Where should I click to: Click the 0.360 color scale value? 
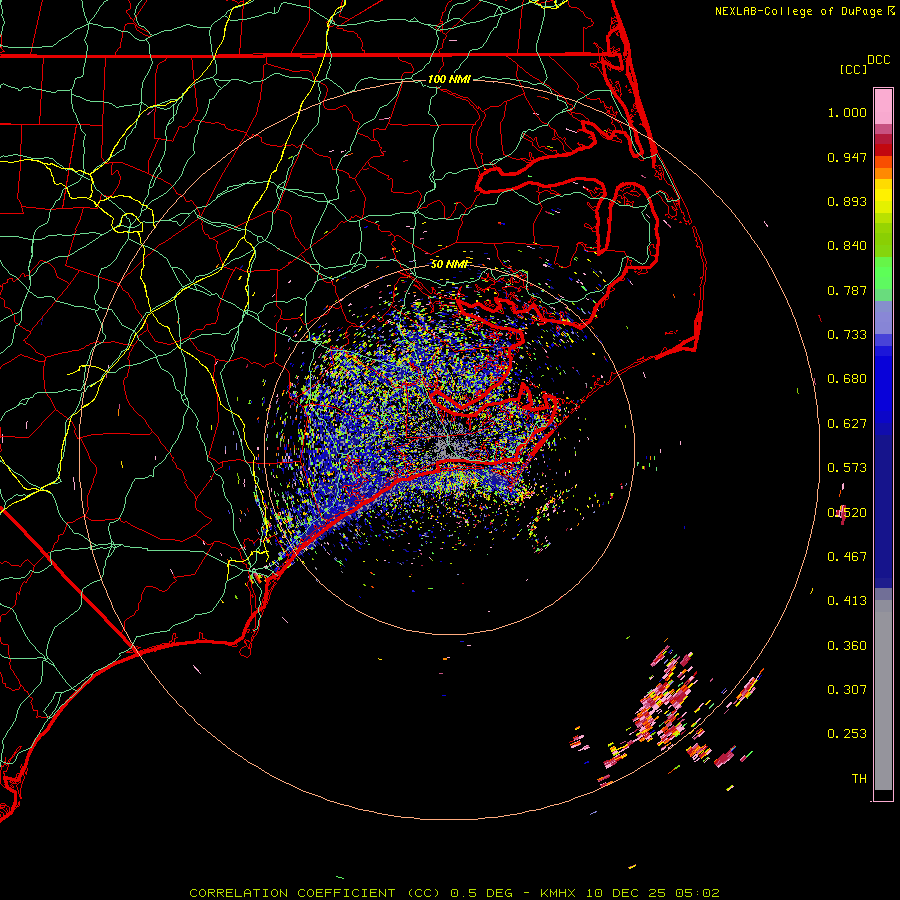(847, 646)
